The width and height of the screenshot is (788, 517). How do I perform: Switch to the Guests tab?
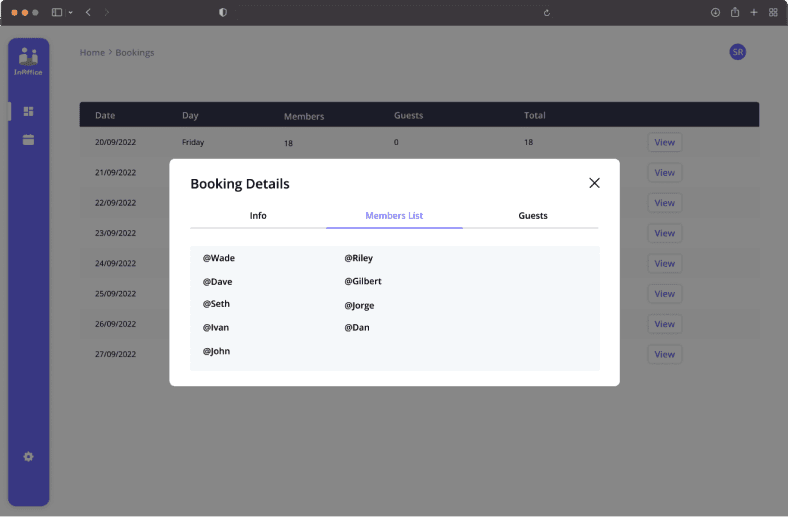tap(532, 216)
